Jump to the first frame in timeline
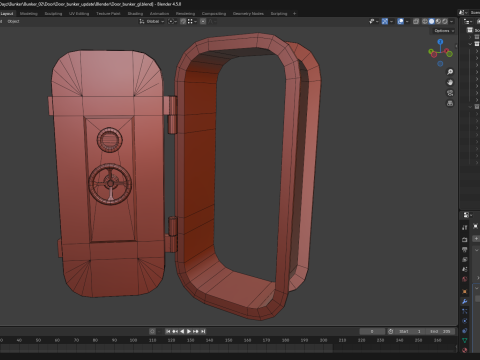 coord(168,331)
